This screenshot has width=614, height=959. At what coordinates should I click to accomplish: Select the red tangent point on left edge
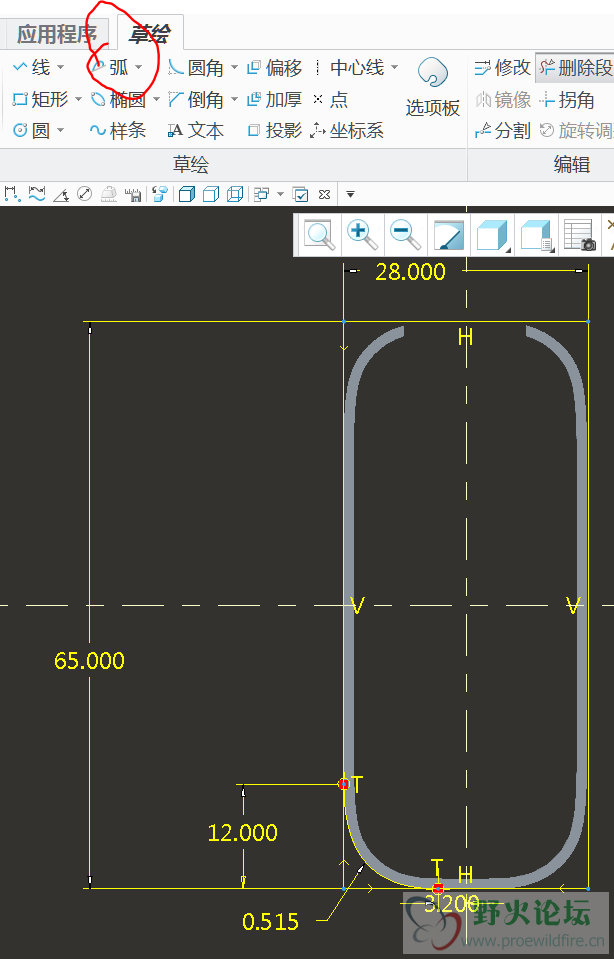[x=344, y=784]
